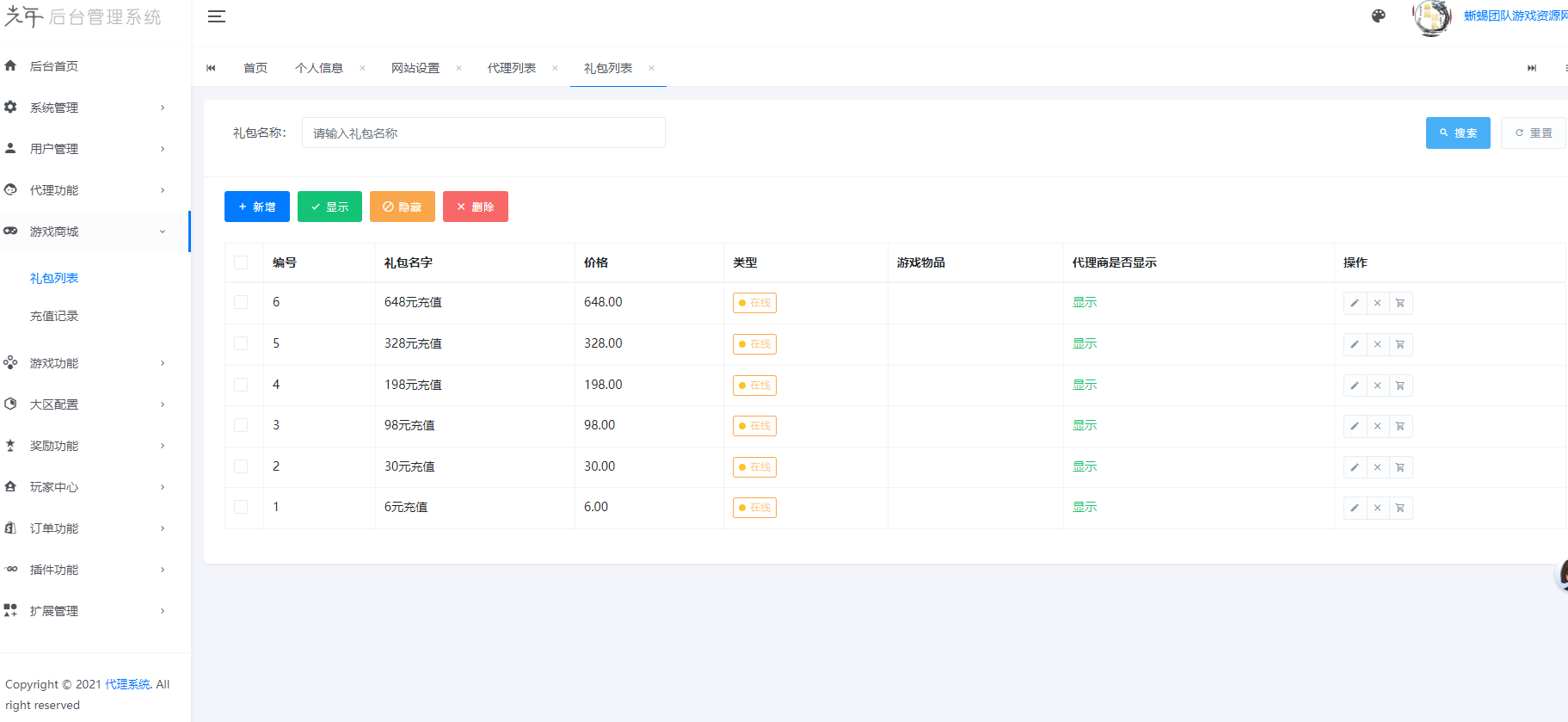Screen dimensions: 1568x722
Task: Switch to the 代理列表 tab
Action: (x=512, y=68)
